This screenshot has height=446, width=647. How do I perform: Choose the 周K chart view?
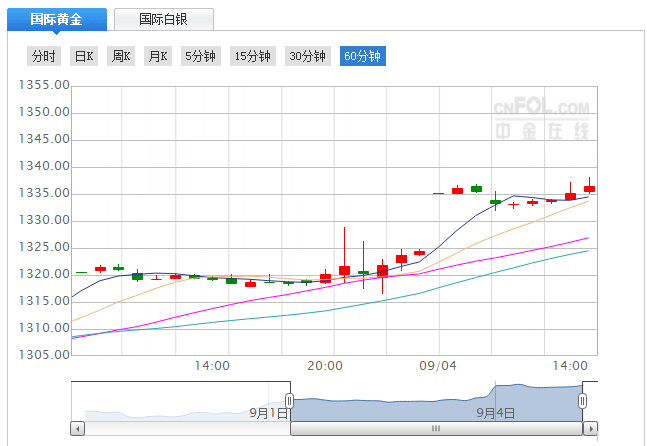tap(121, 56)
